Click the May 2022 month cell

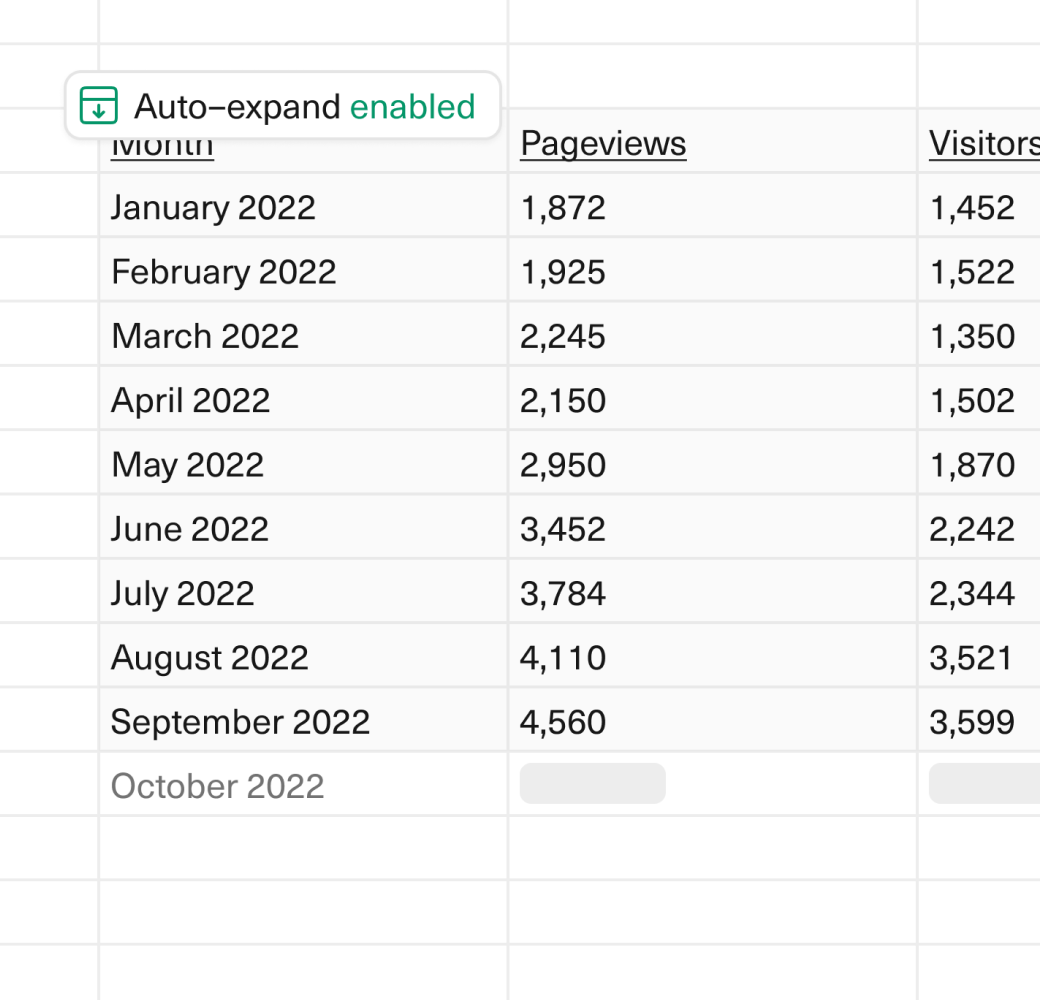[187, 465]
